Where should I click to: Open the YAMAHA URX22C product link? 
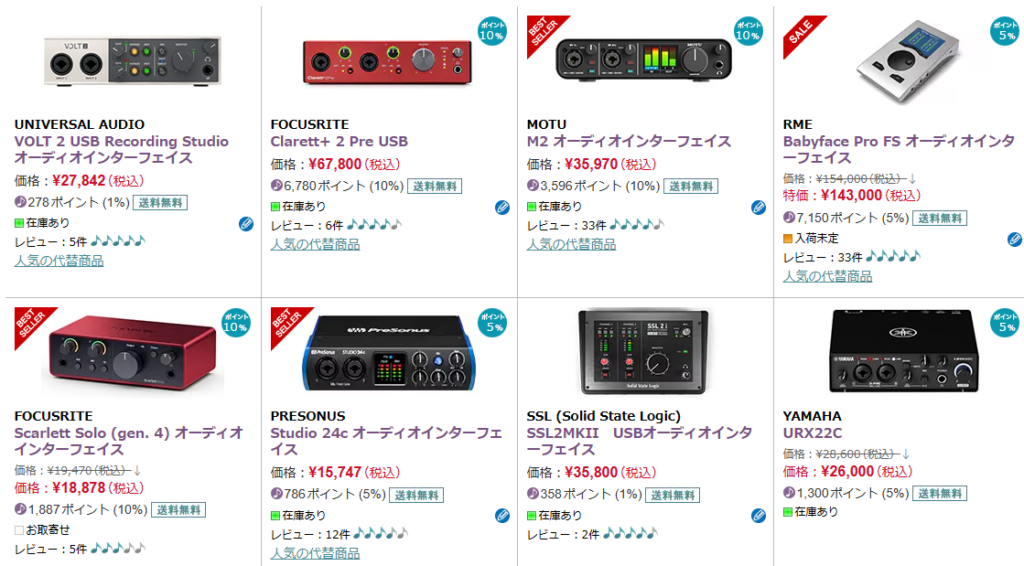pos(812,433)
